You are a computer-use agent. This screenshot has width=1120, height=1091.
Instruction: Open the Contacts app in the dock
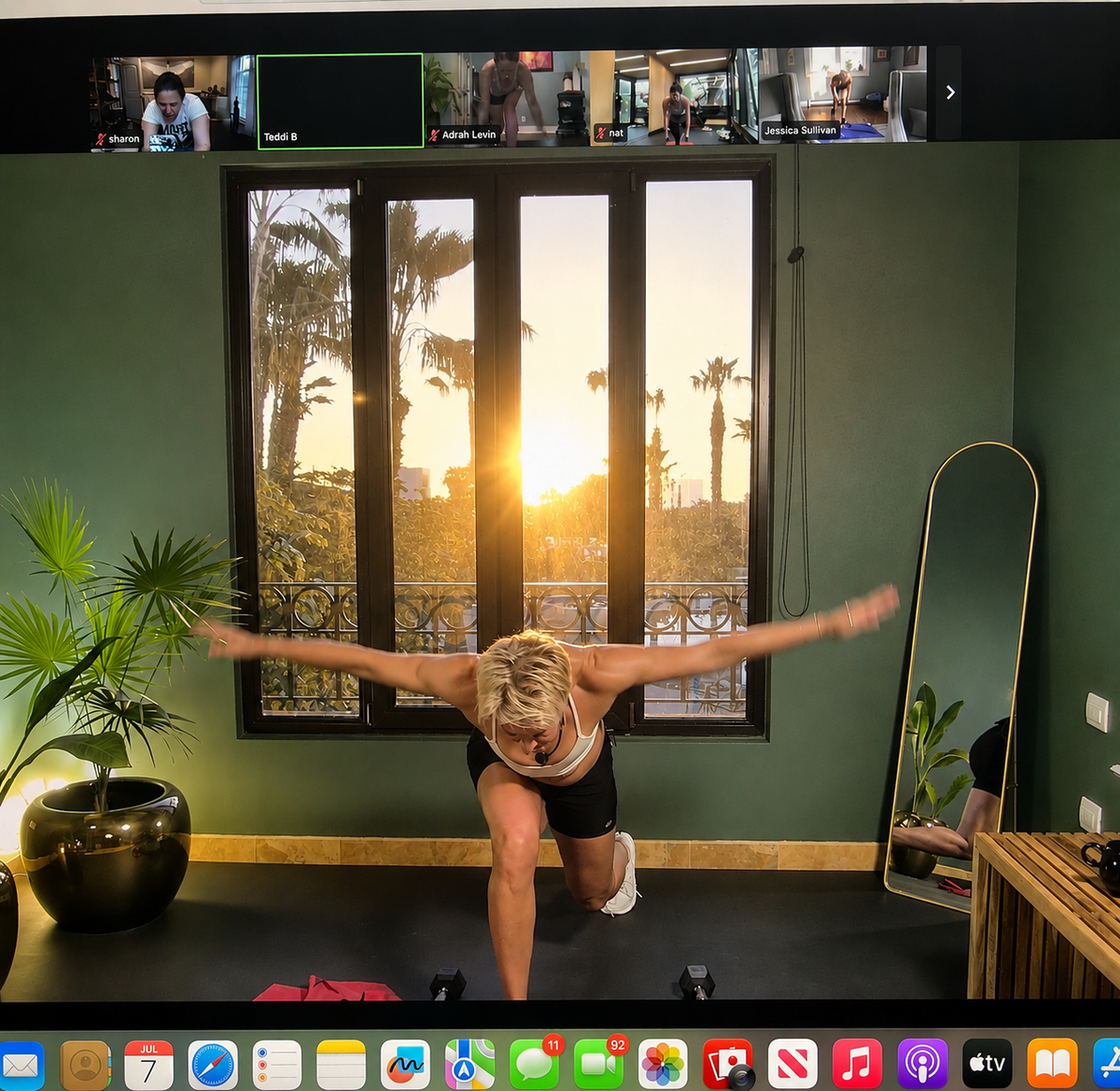coord(85,1065)
